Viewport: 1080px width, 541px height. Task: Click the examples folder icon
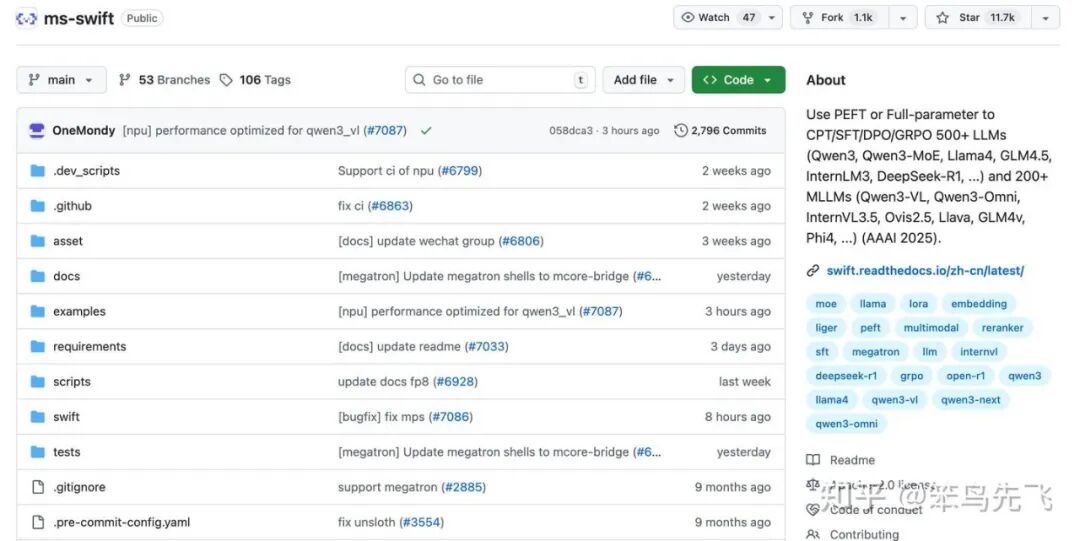[38, 312]
